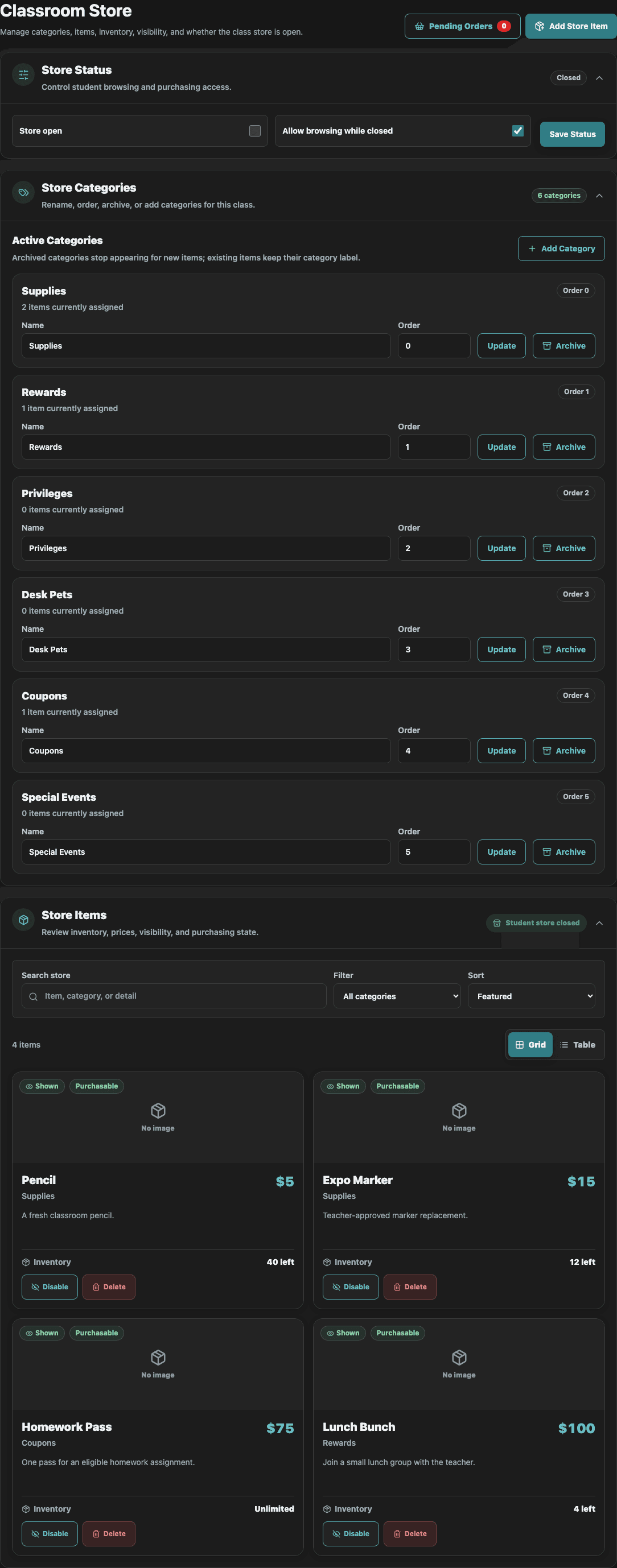
Task: Click the 40 left inventory value
Action: tap(280, 1262)
